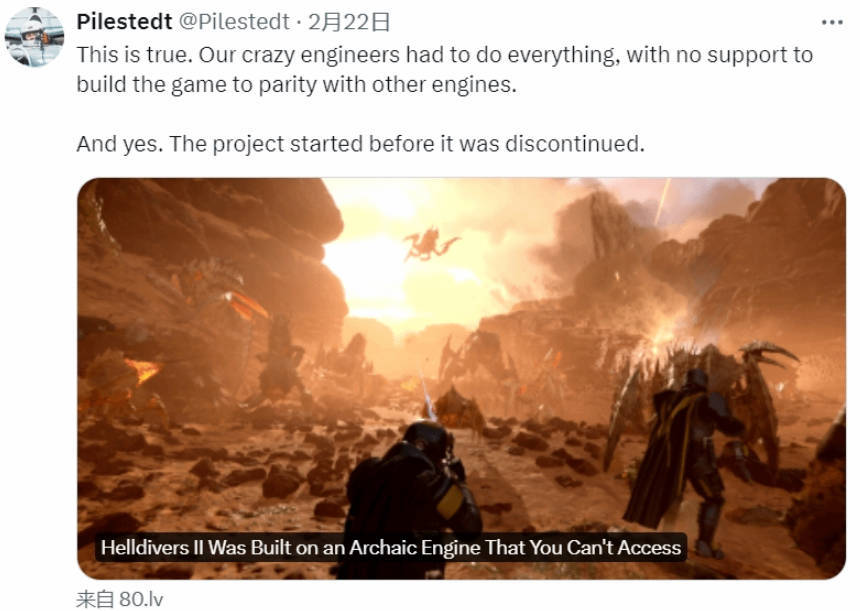Open the Helldivers II article preview image

pyautogui.click(x=461, y=378)
